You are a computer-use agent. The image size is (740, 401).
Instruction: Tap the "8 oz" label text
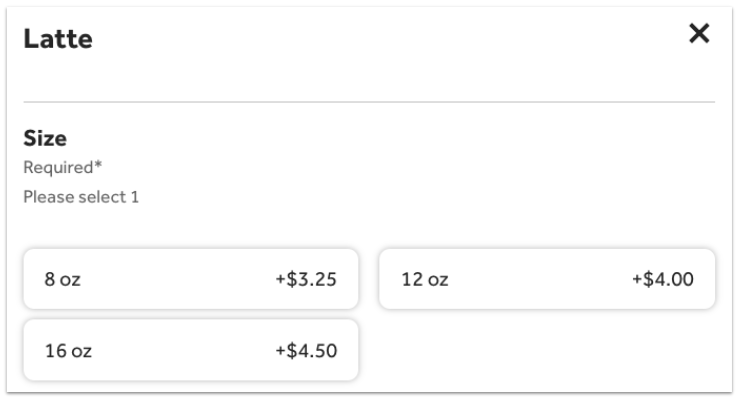coord(62,280)
